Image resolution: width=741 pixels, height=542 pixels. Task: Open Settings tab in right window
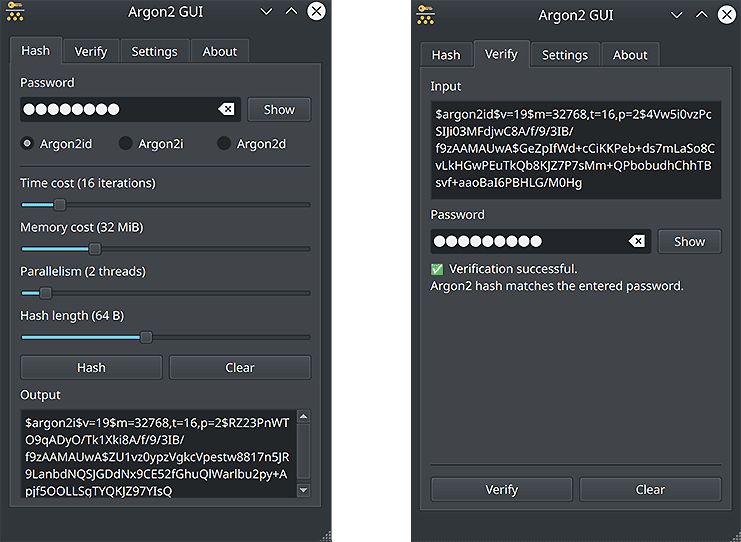pyautogui.click(x=565, y=55)
